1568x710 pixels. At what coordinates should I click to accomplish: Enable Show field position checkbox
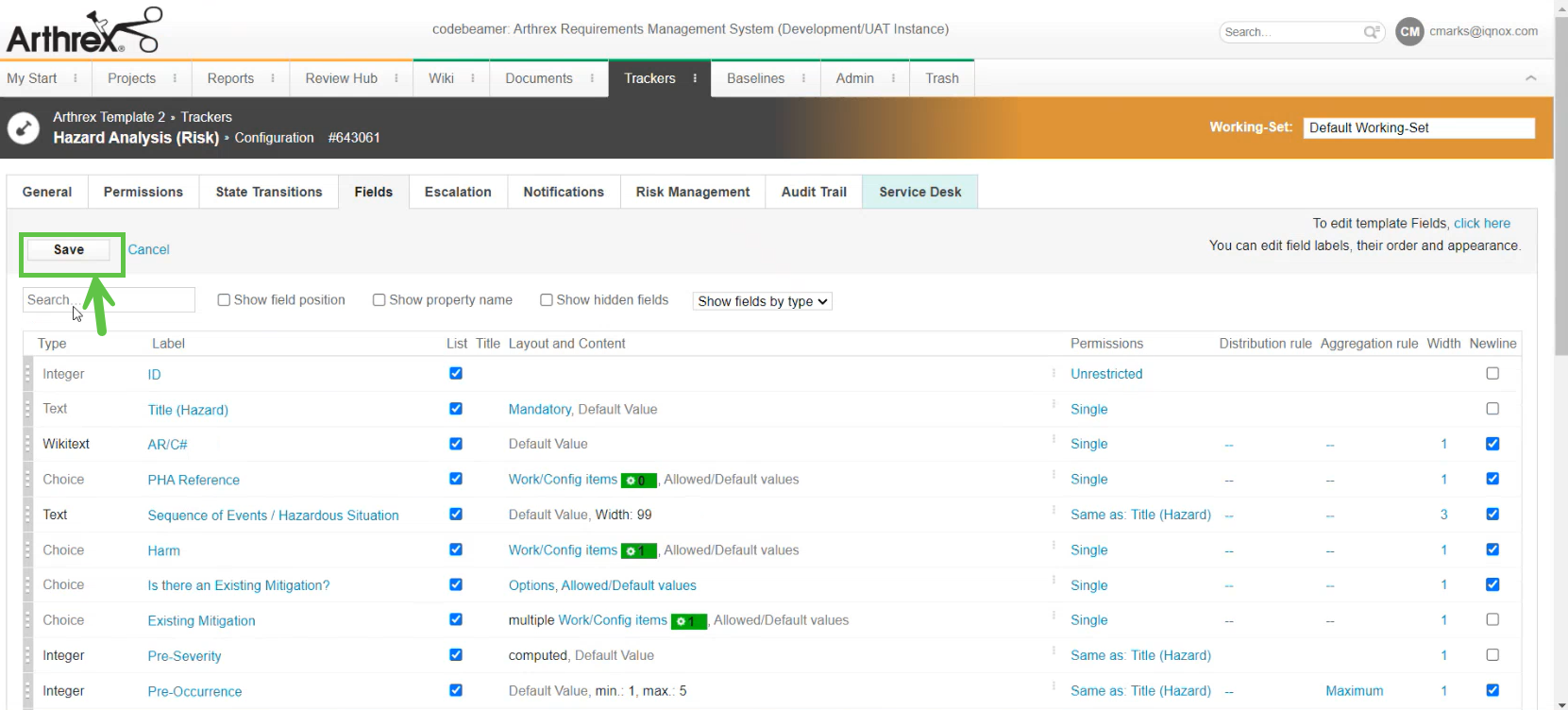[224, 300]
